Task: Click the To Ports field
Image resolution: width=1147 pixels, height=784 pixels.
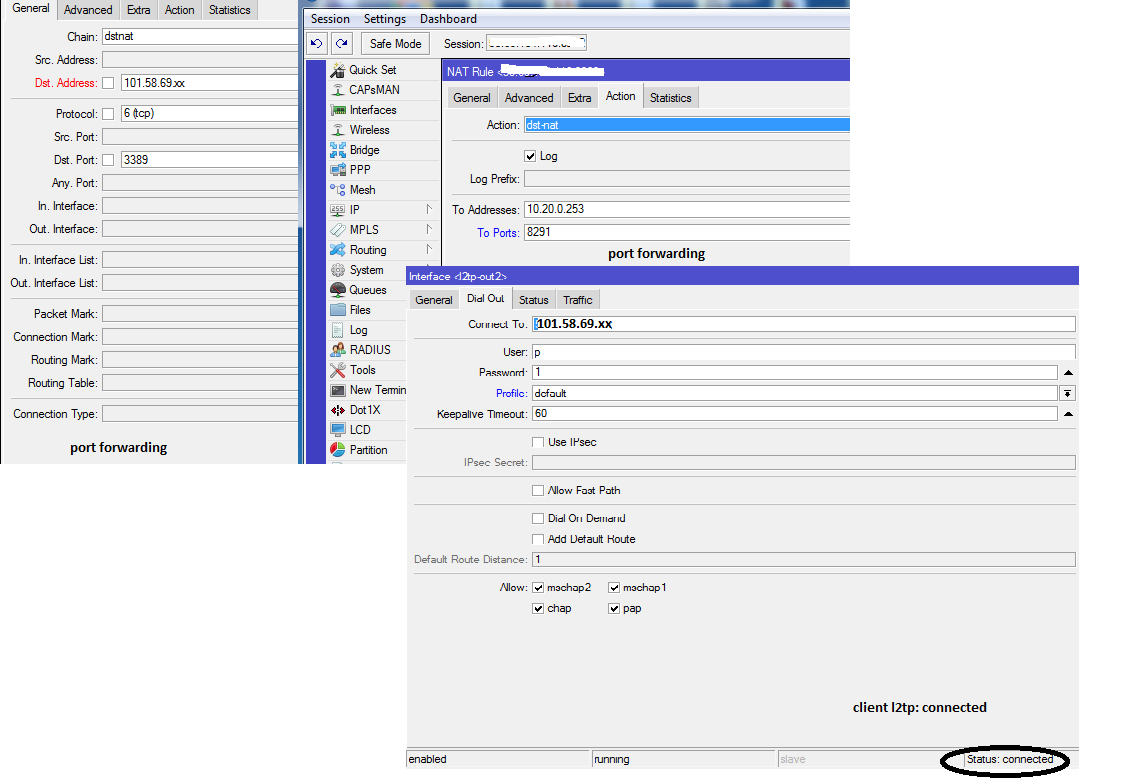Action: click(x=687, y=232)
